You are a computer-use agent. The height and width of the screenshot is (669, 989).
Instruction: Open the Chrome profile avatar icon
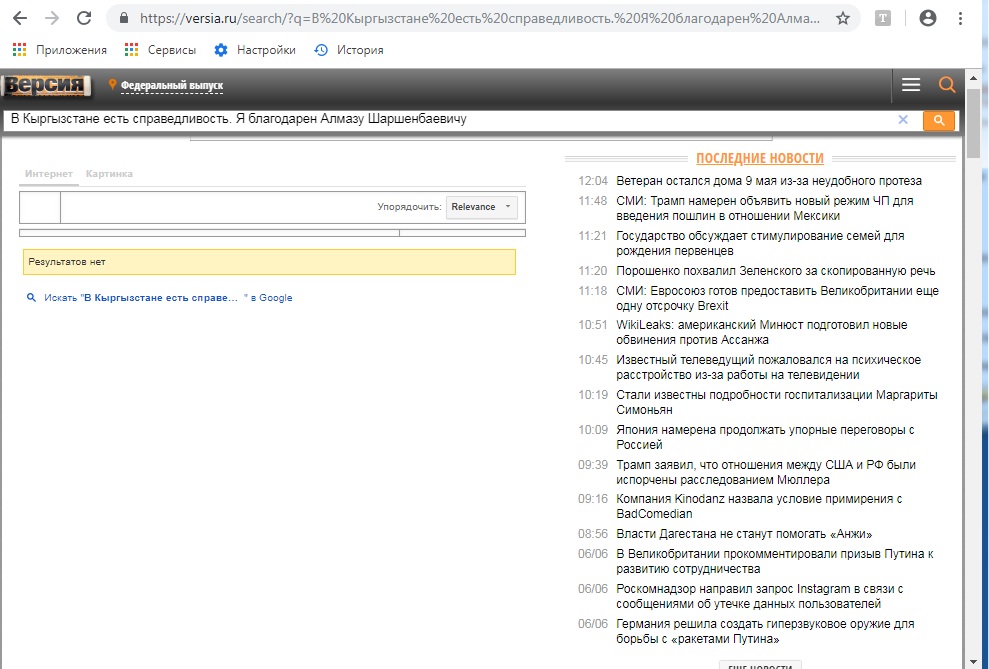(928, 18)
